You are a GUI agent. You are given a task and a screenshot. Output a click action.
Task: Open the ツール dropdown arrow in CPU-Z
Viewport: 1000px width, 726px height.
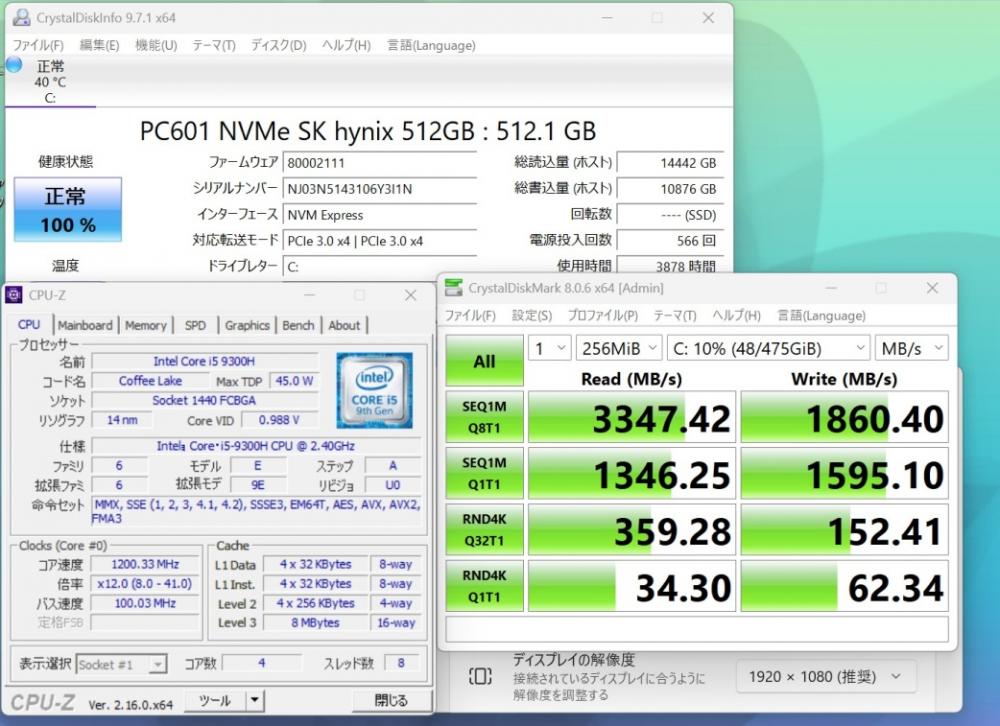click(x=254, y=700)
